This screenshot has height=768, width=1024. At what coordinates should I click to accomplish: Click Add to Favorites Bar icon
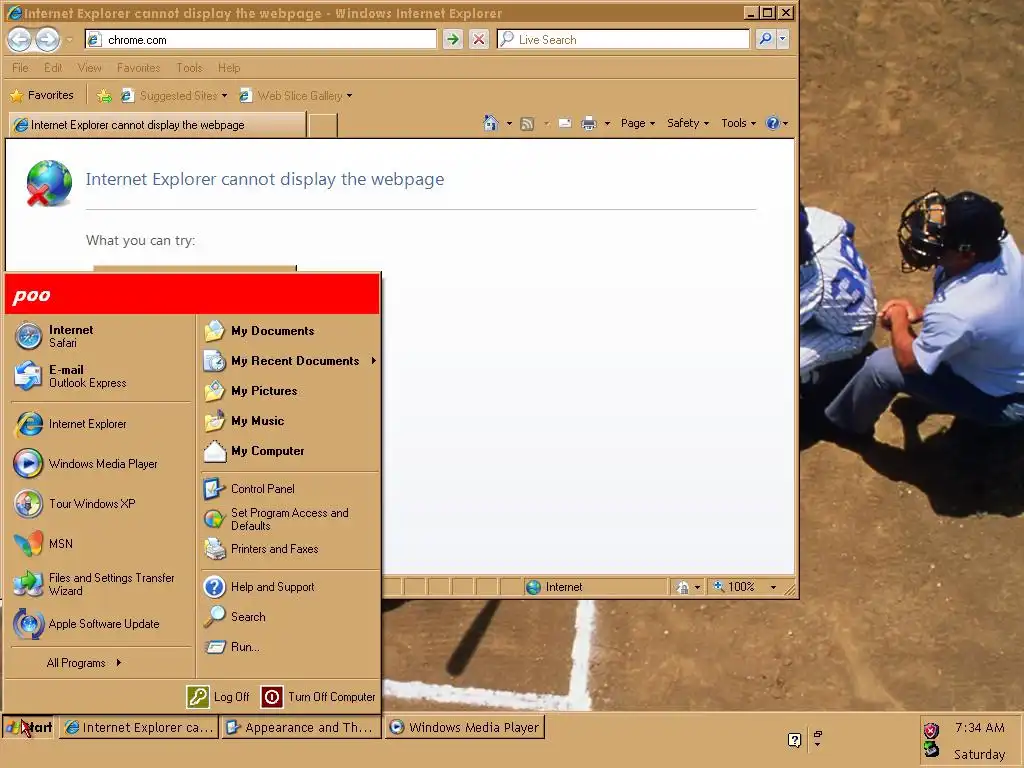pyautogui.click(x=104, y=96)
